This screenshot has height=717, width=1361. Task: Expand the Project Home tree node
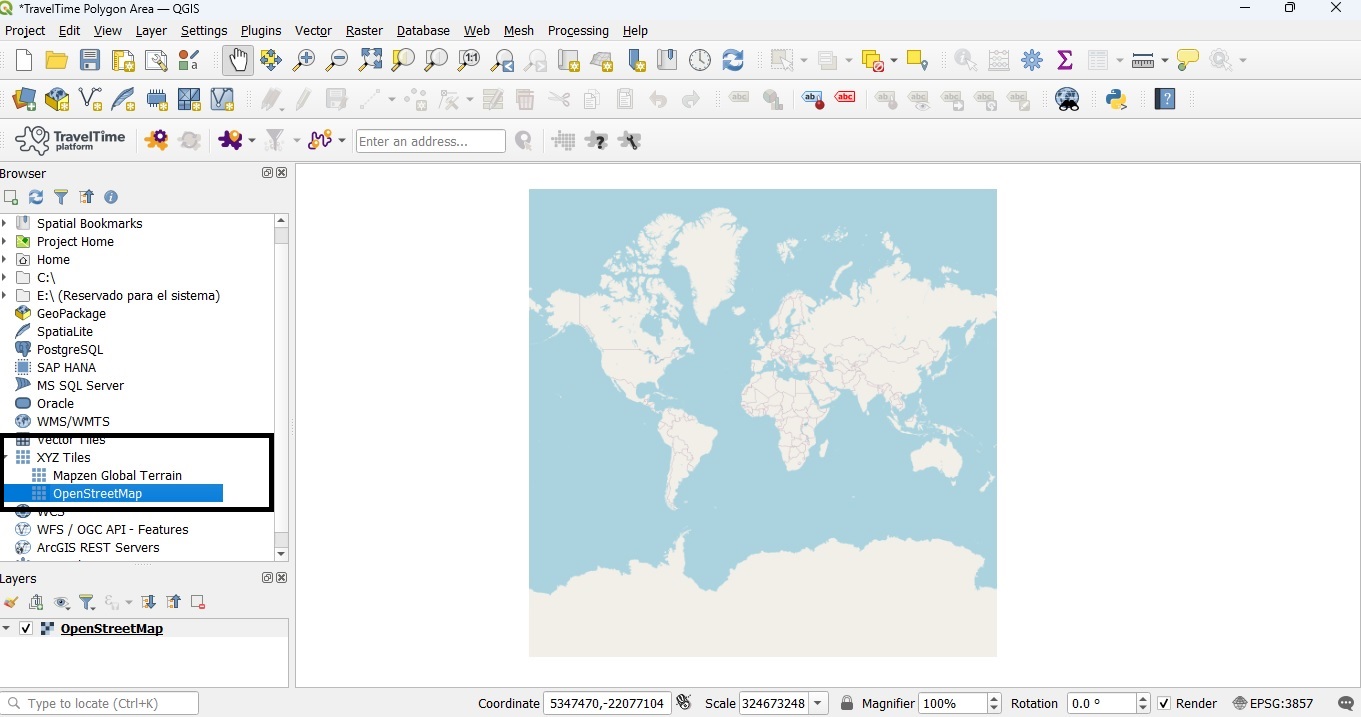tap(5, 242)
